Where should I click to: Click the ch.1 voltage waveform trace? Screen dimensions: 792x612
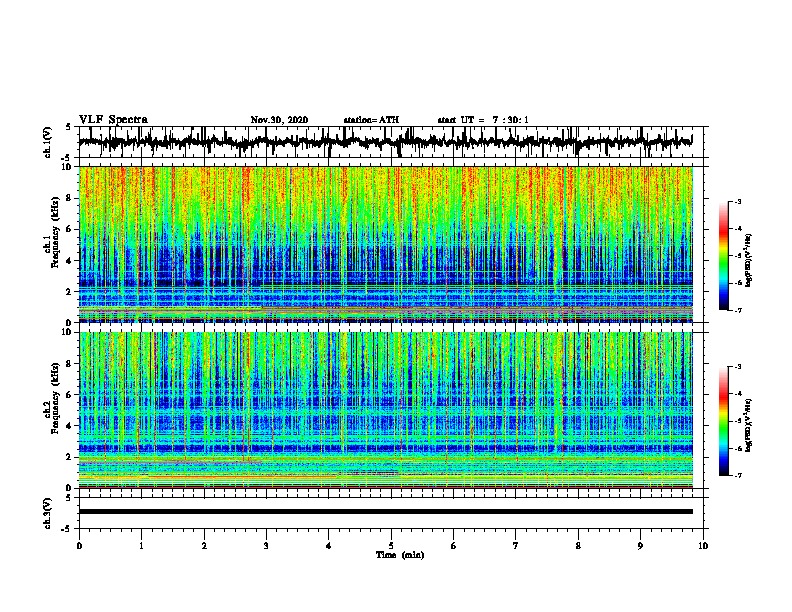pyautogui.click(x=385, y=142)
